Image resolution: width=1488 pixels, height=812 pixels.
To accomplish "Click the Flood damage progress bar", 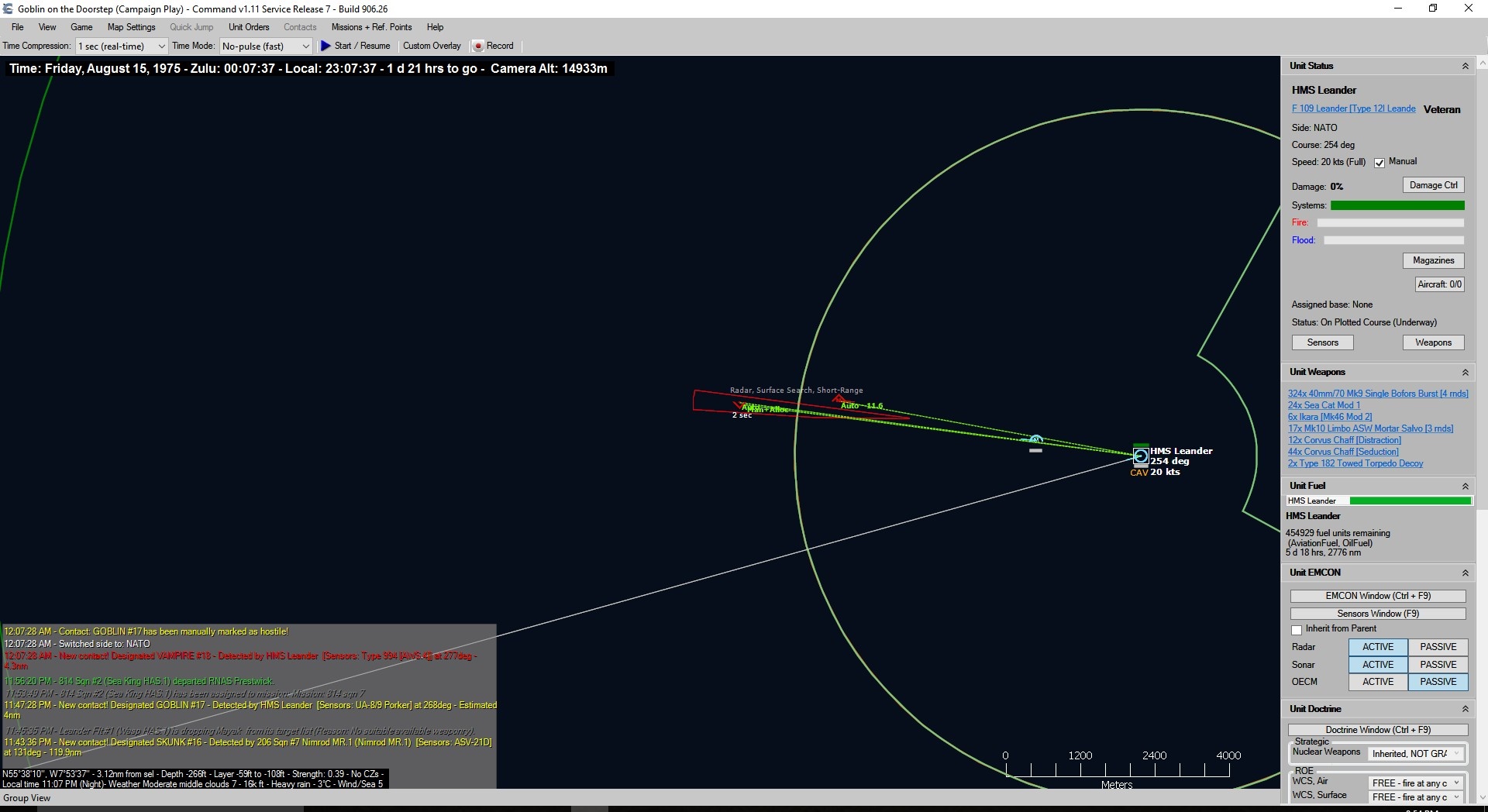I will tap(1393, 240).
